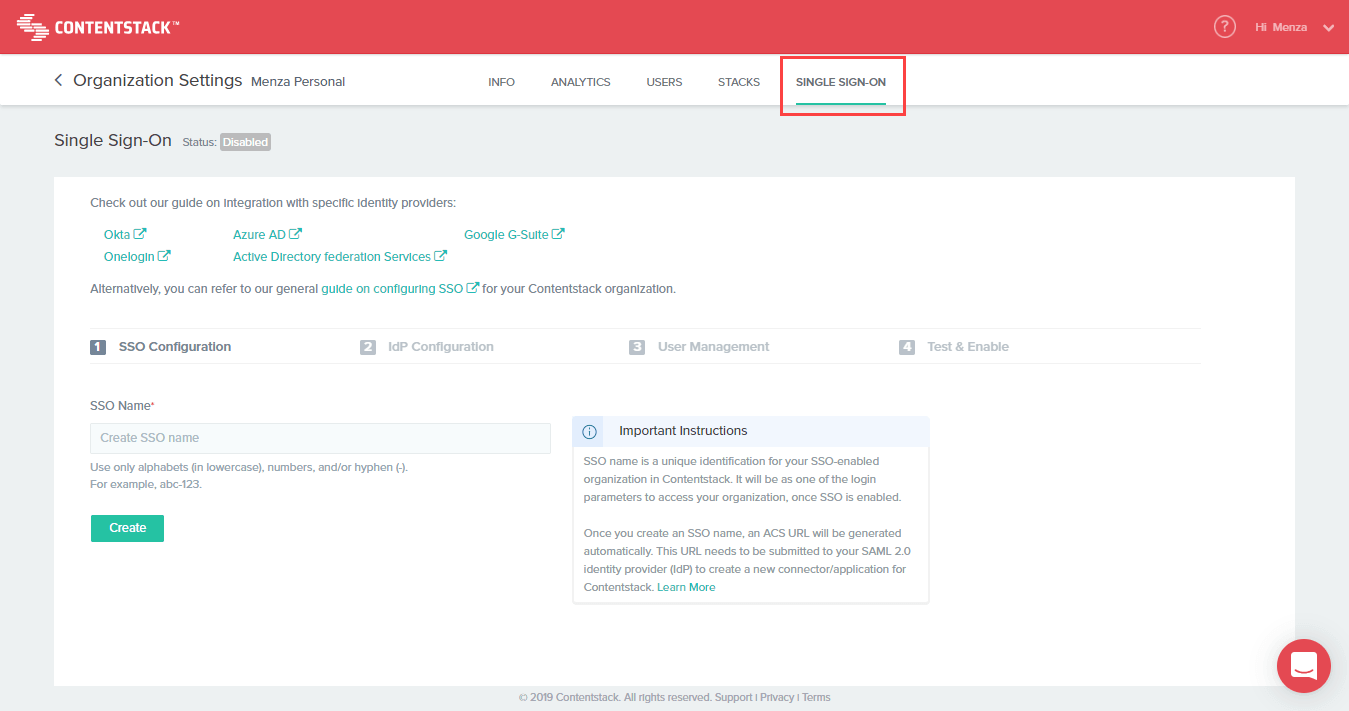Open the Okta integration guide link
Screen dimensions: 1349x711
click(125, 234)
